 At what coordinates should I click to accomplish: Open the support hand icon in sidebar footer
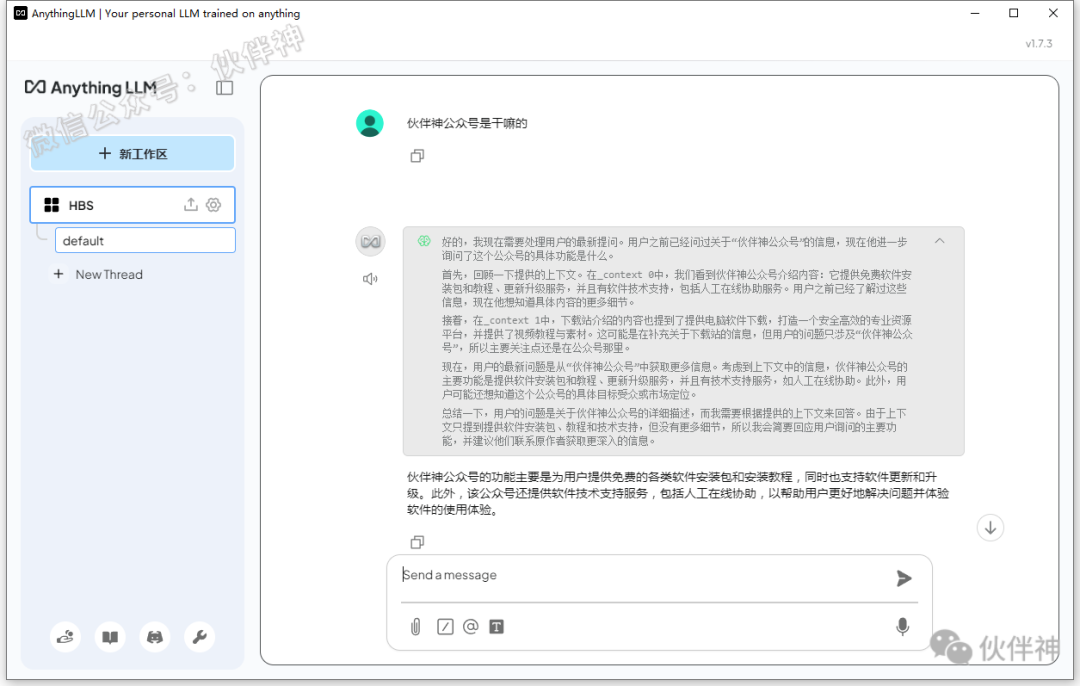coord(65,637)
